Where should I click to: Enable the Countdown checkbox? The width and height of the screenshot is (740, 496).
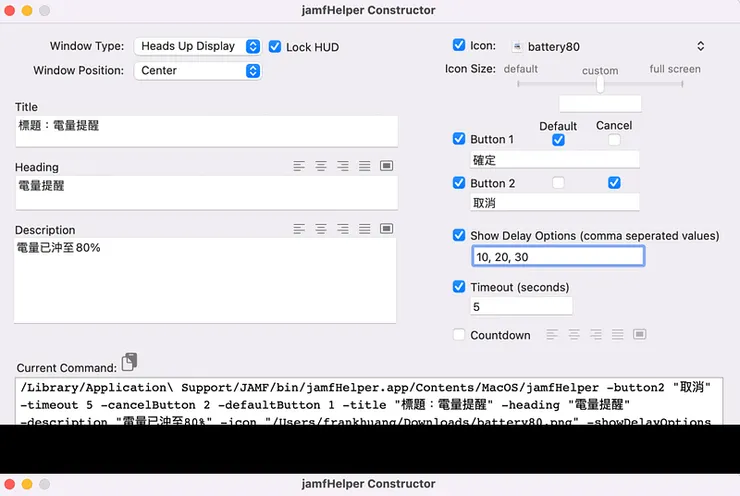(459, 335)
